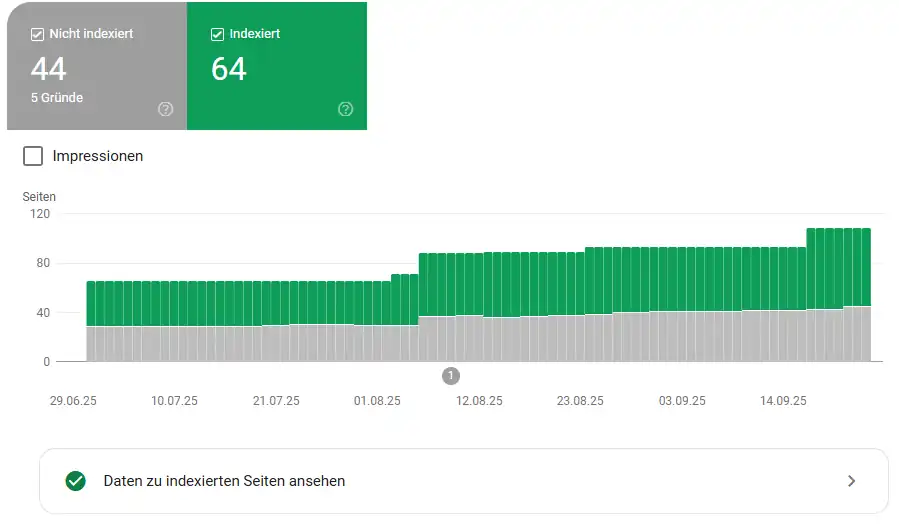This screenshot has width=899, height=527.
Task: Uncheck the Indexiert checkbox
Action: [x=218, y=34]
